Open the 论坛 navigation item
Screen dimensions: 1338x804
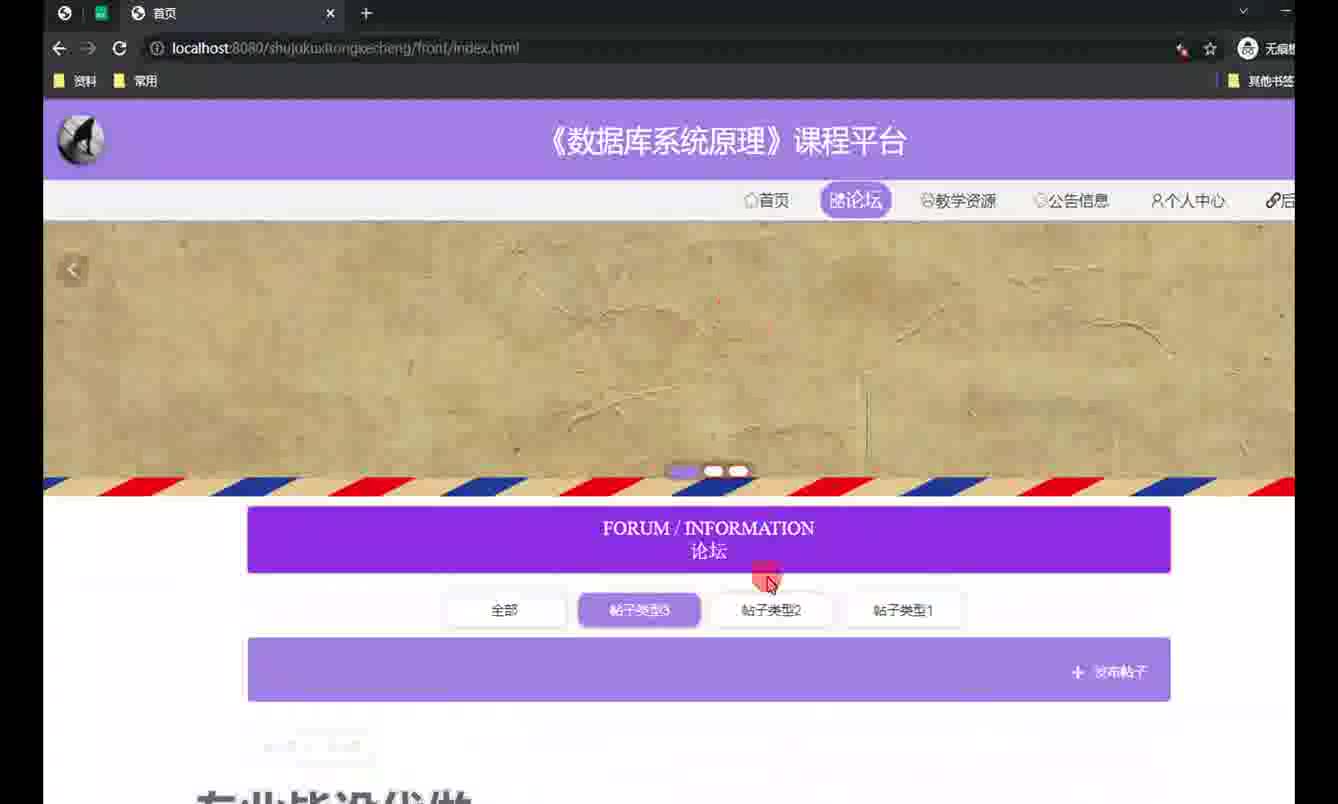[856, 200]
